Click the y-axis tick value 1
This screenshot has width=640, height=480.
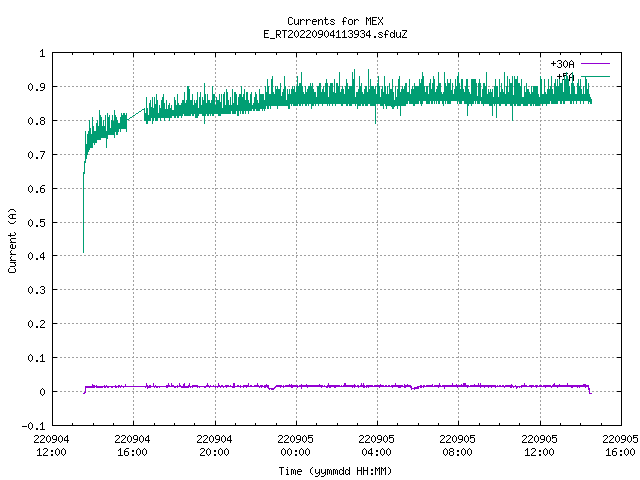[42, 53]
